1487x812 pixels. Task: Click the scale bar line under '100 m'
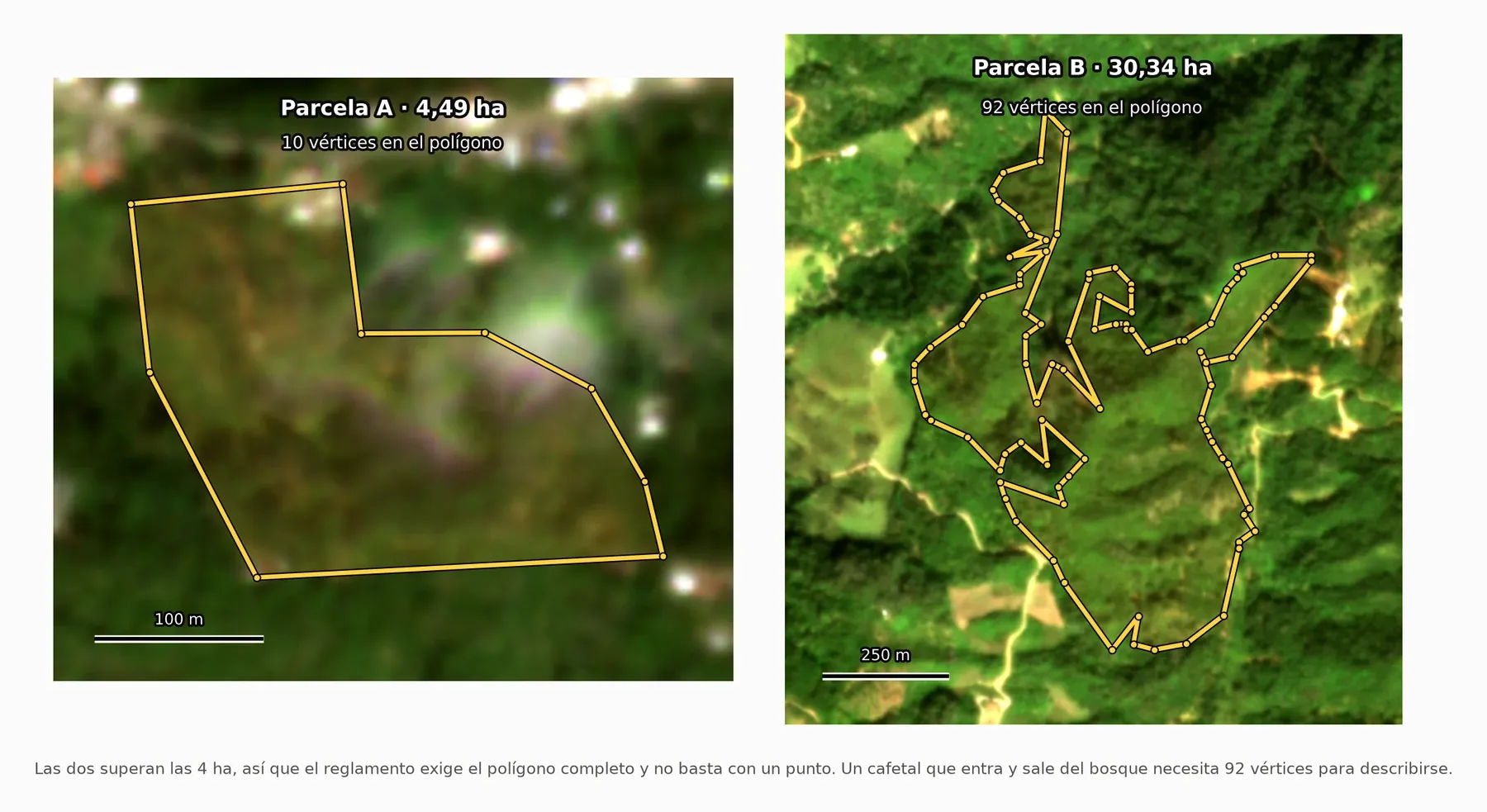179,639
